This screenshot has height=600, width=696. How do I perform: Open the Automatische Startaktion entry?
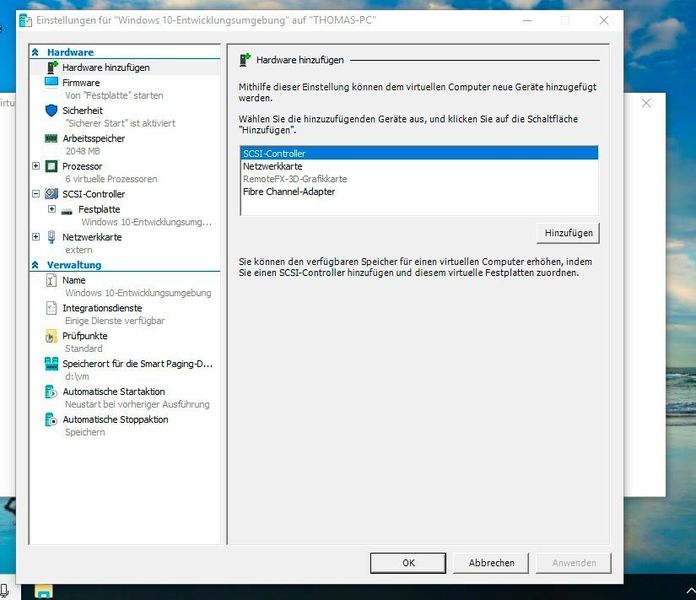pyautogui.click(x=114, y=391)
